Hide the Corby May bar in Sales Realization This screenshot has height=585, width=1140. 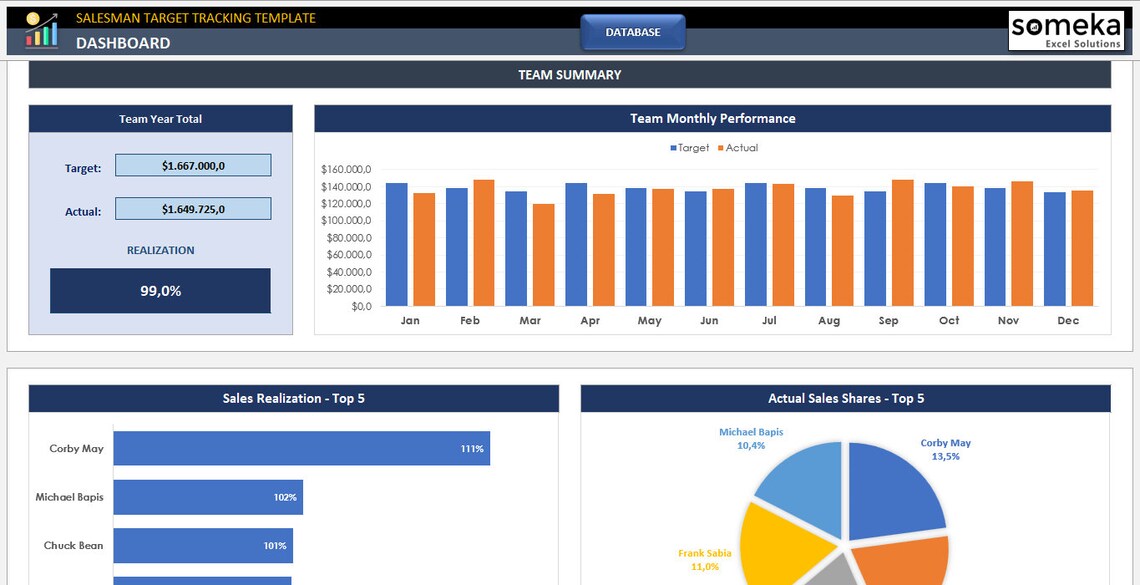pos(300,448)
